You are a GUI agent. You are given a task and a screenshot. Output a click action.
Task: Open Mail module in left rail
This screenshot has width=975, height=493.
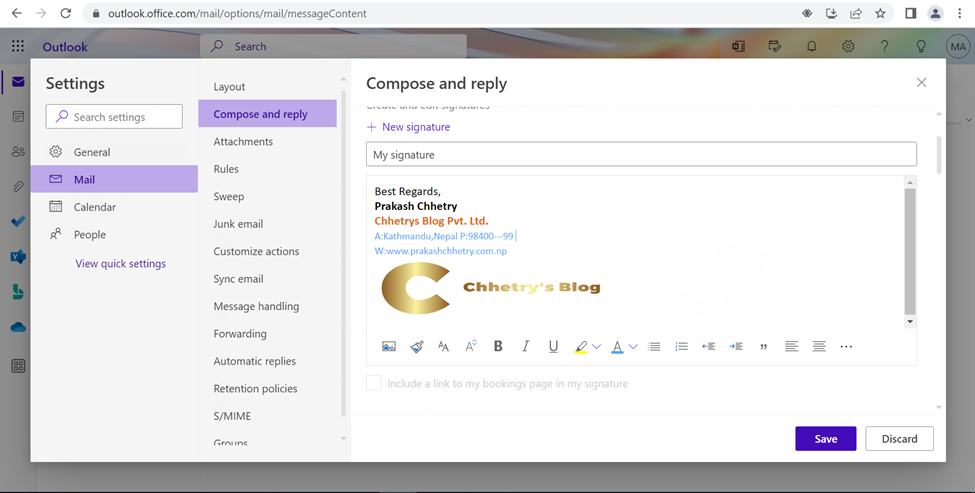(x=18, y=82)
